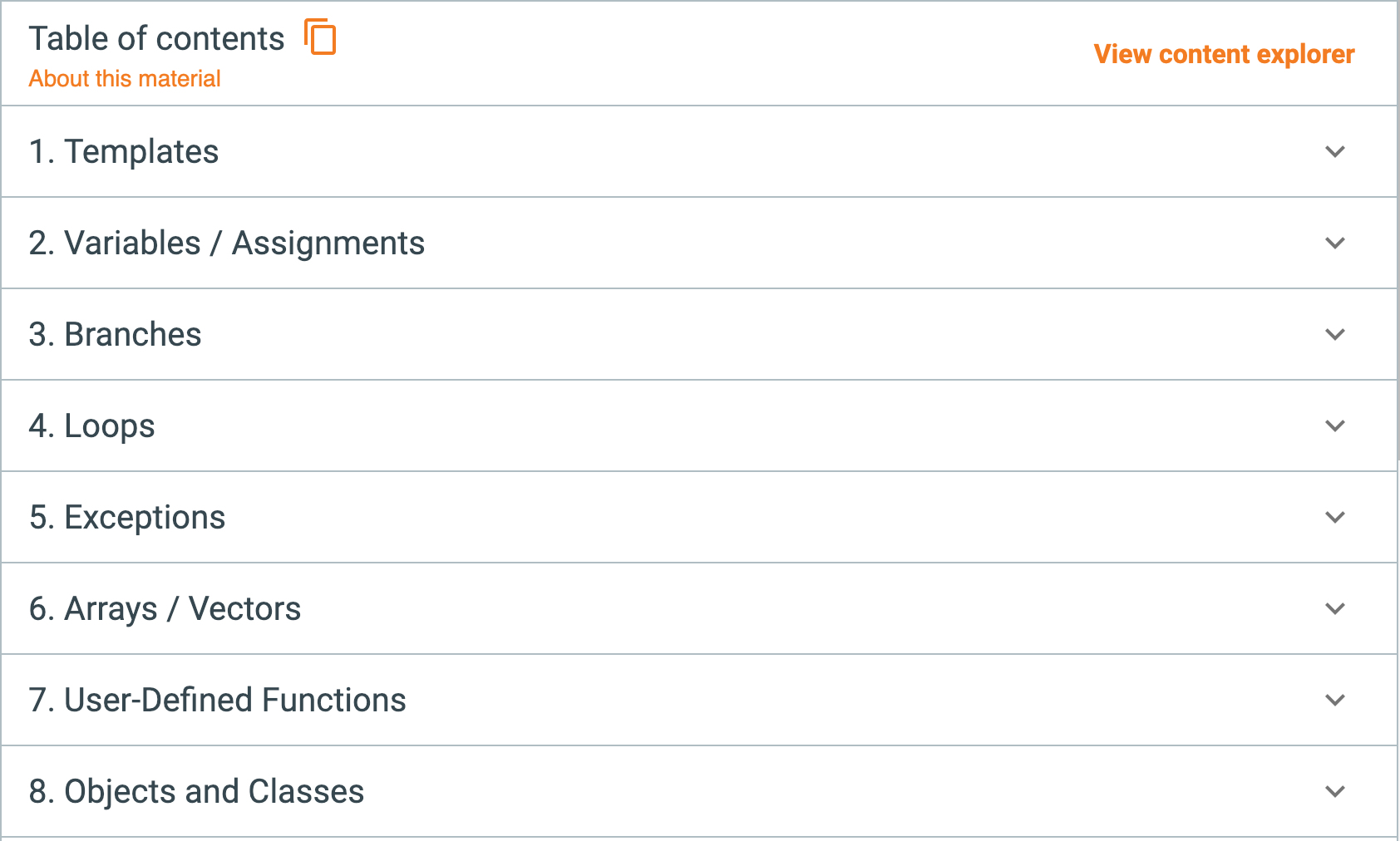The height and width of the screenshot is (841, 1400).
Task: Open the About this material link
Action: 125,79
